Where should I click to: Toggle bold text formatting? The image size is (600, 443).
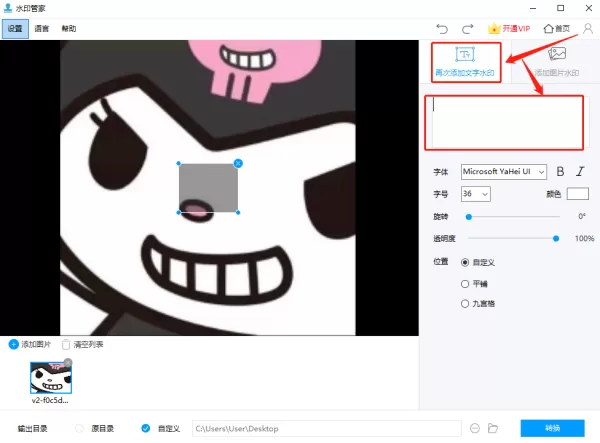pos(560,172)
